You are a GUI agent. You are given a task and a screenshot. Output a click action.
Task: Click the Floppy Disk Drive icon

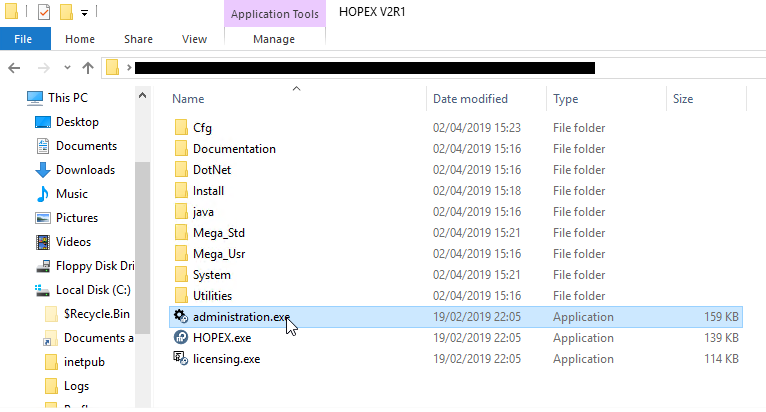[43, 266]
